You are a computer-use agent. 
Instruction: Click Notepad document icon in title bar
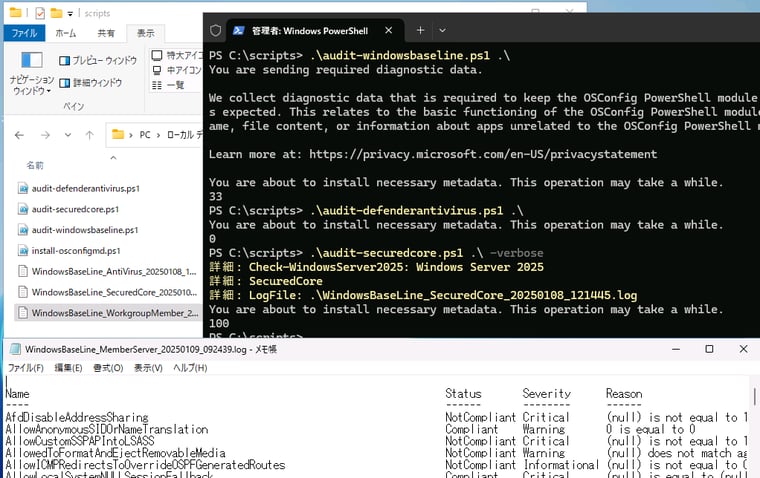pos(15,349)
